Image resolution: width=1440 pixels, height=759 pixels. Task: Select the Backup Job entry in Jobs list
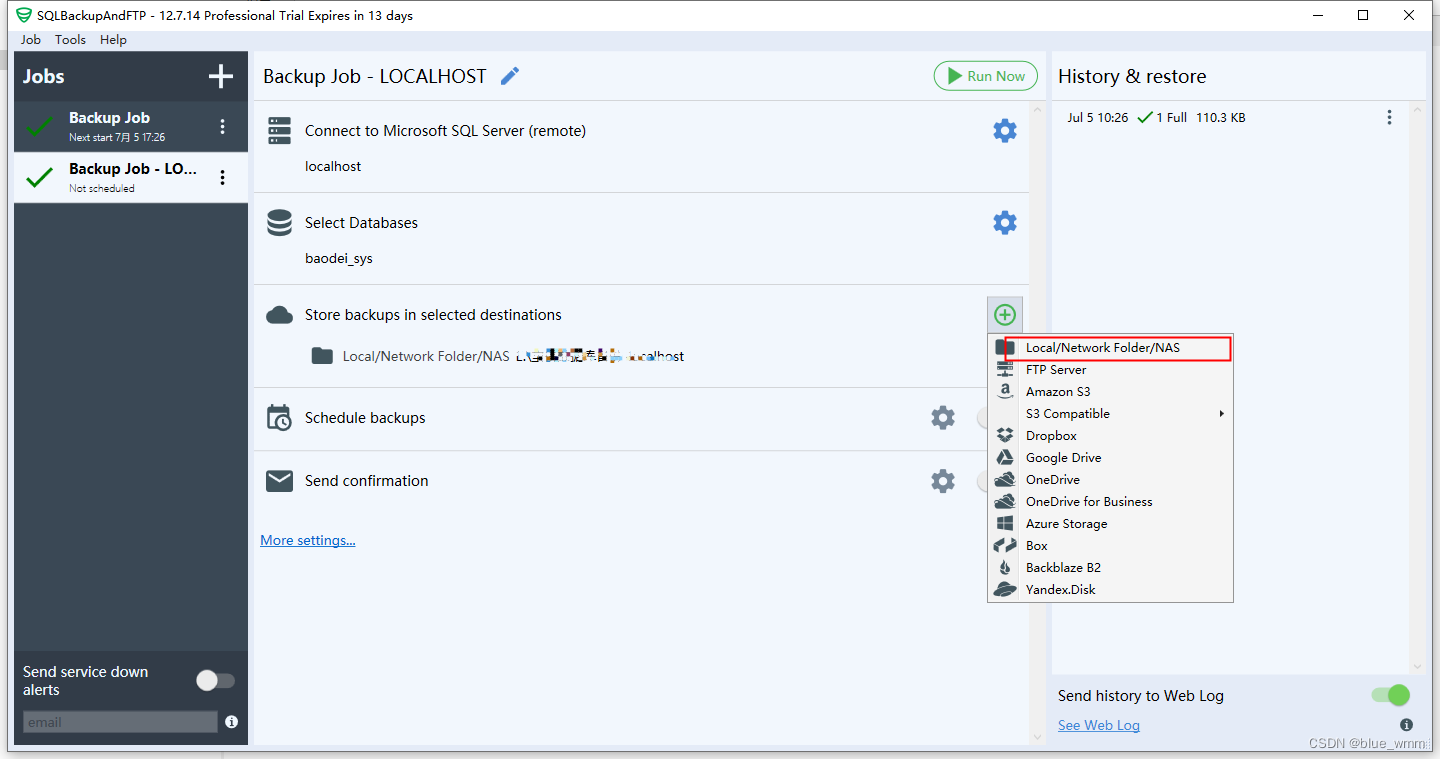(x=131, y=127)
